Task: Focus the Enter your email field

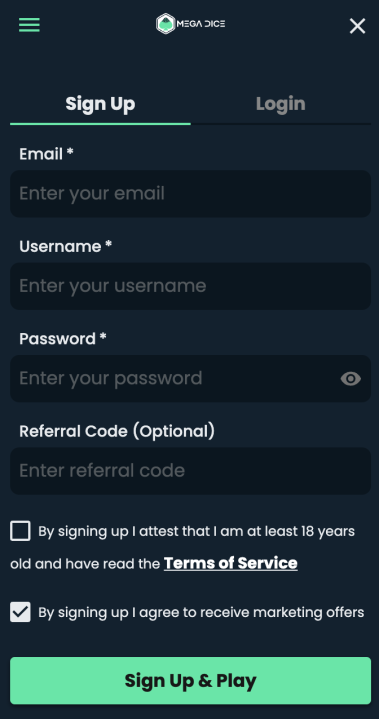Action: [190, 194]
